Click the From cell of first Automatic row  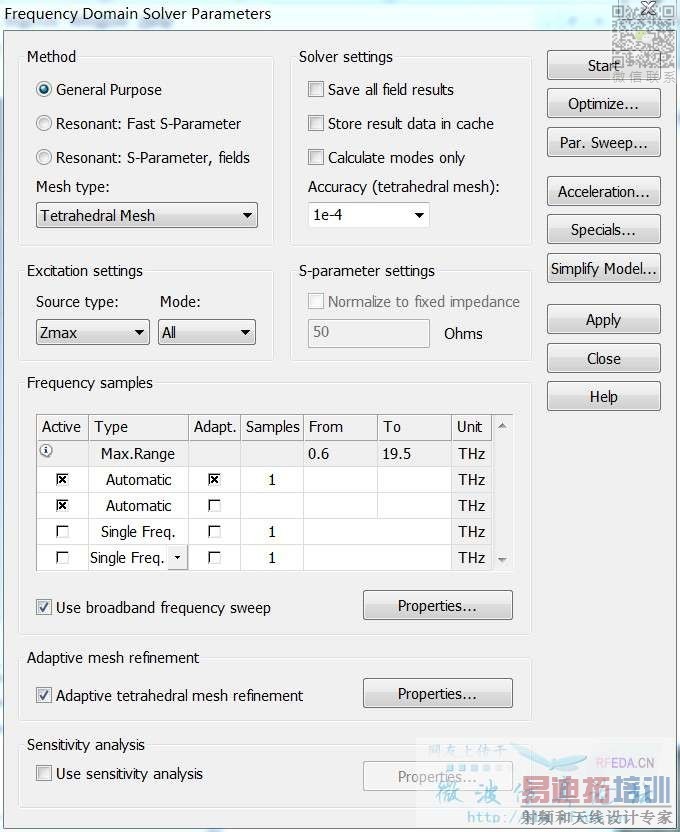click(x=340, y=480)
